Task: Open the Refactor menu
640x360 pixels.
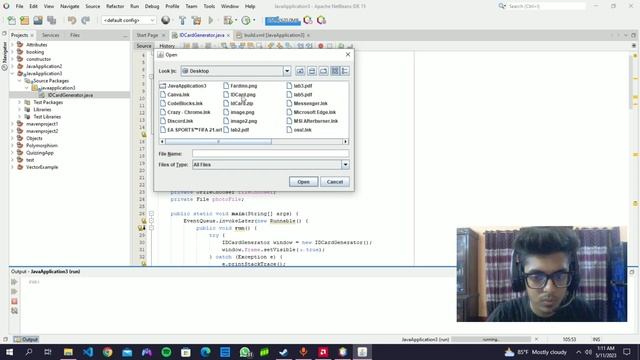Action: click(x=115, y=7)
